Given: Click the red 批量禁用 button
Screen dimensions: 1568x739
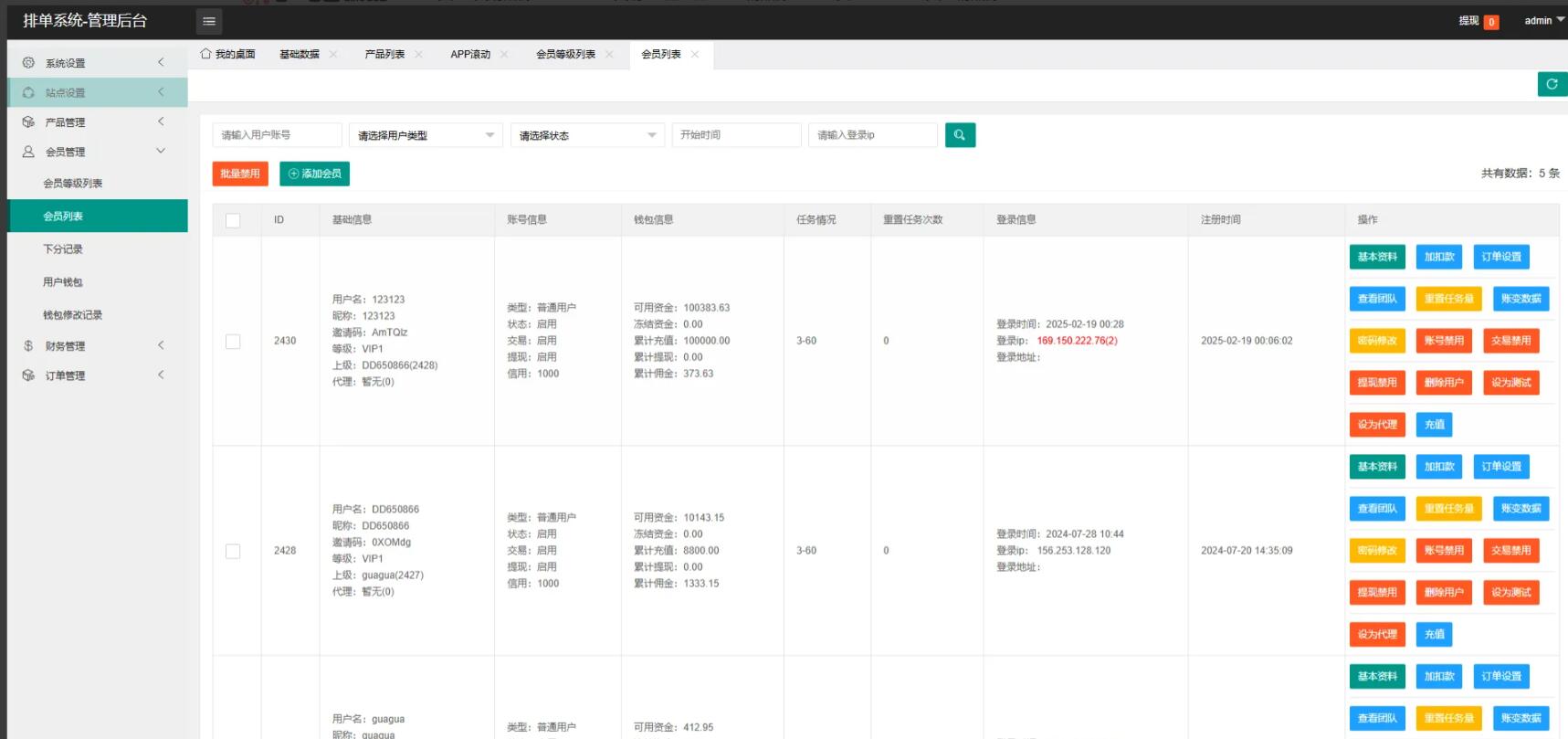Looking at the screenshot, I should click(240, 174).
